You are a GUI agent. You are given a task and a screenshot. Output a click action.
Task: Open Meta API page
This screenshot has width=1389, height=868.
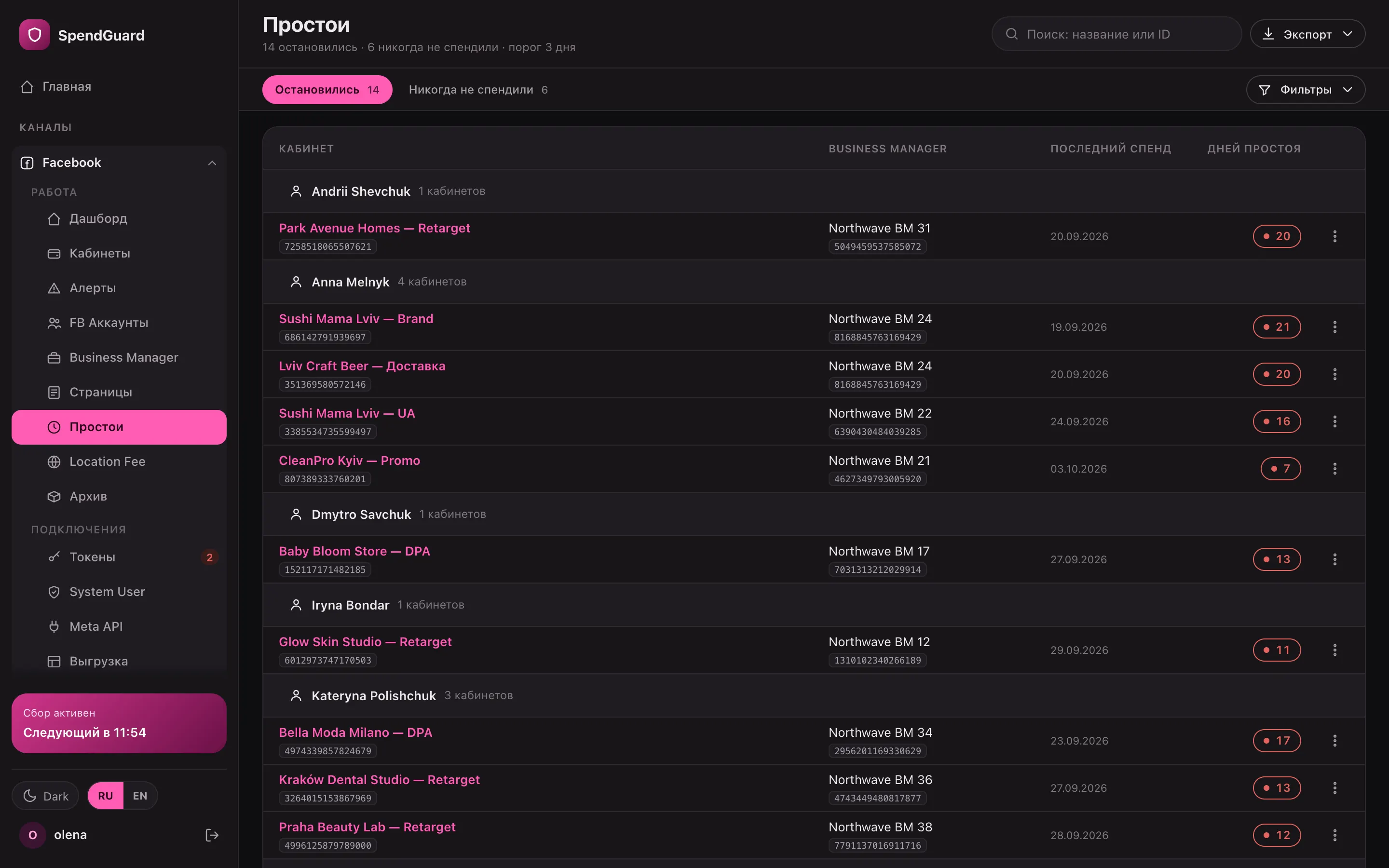(x=119, y=627)
